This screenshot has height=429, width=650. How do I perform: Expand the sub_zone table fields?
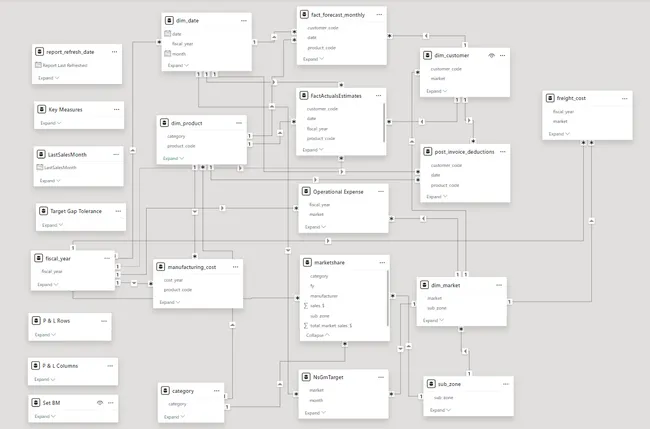click(440, 410)
